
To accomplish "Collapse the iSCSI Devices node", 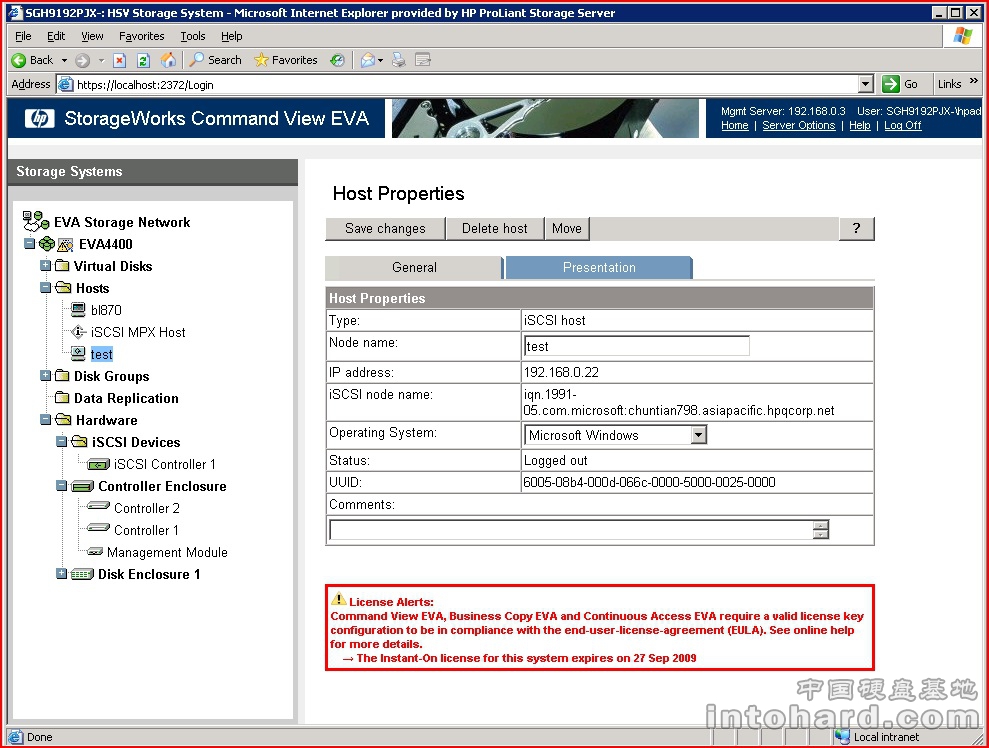I will [x=61, y=441].
